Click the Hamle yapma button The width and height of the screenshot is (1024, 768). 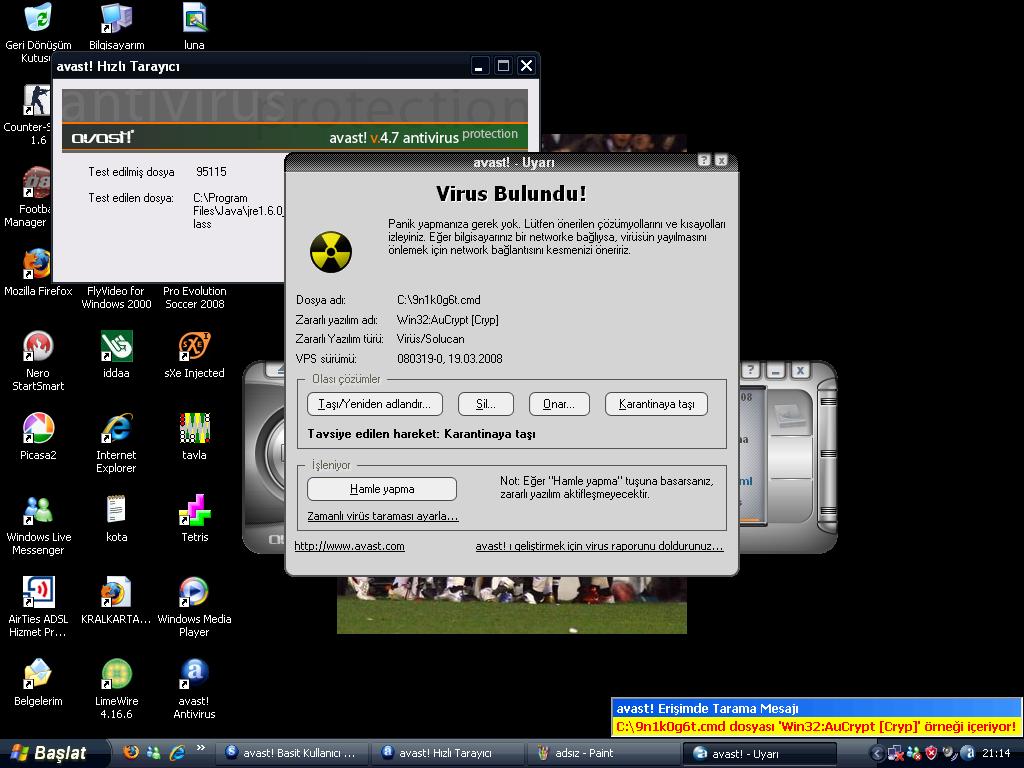(x=381, y=489)
